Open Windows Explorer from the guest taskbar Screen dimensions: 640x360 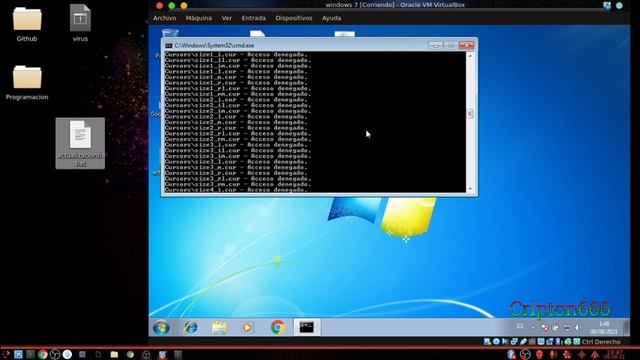point(219,327)
